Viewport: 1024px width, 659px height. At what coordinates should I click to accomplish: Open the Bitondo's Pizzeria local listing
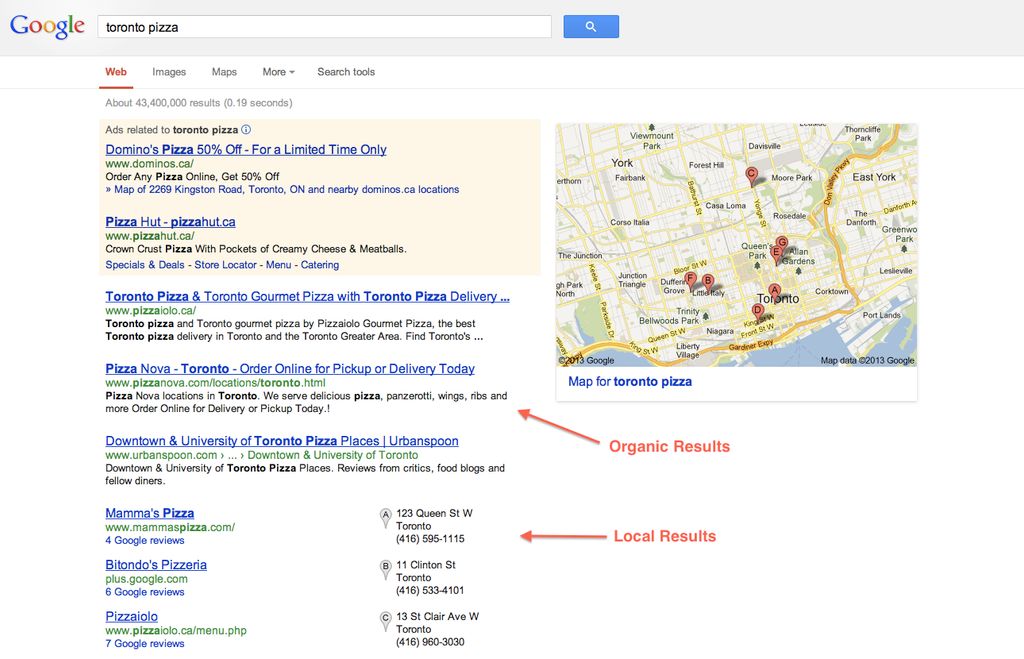click(156, 565)
